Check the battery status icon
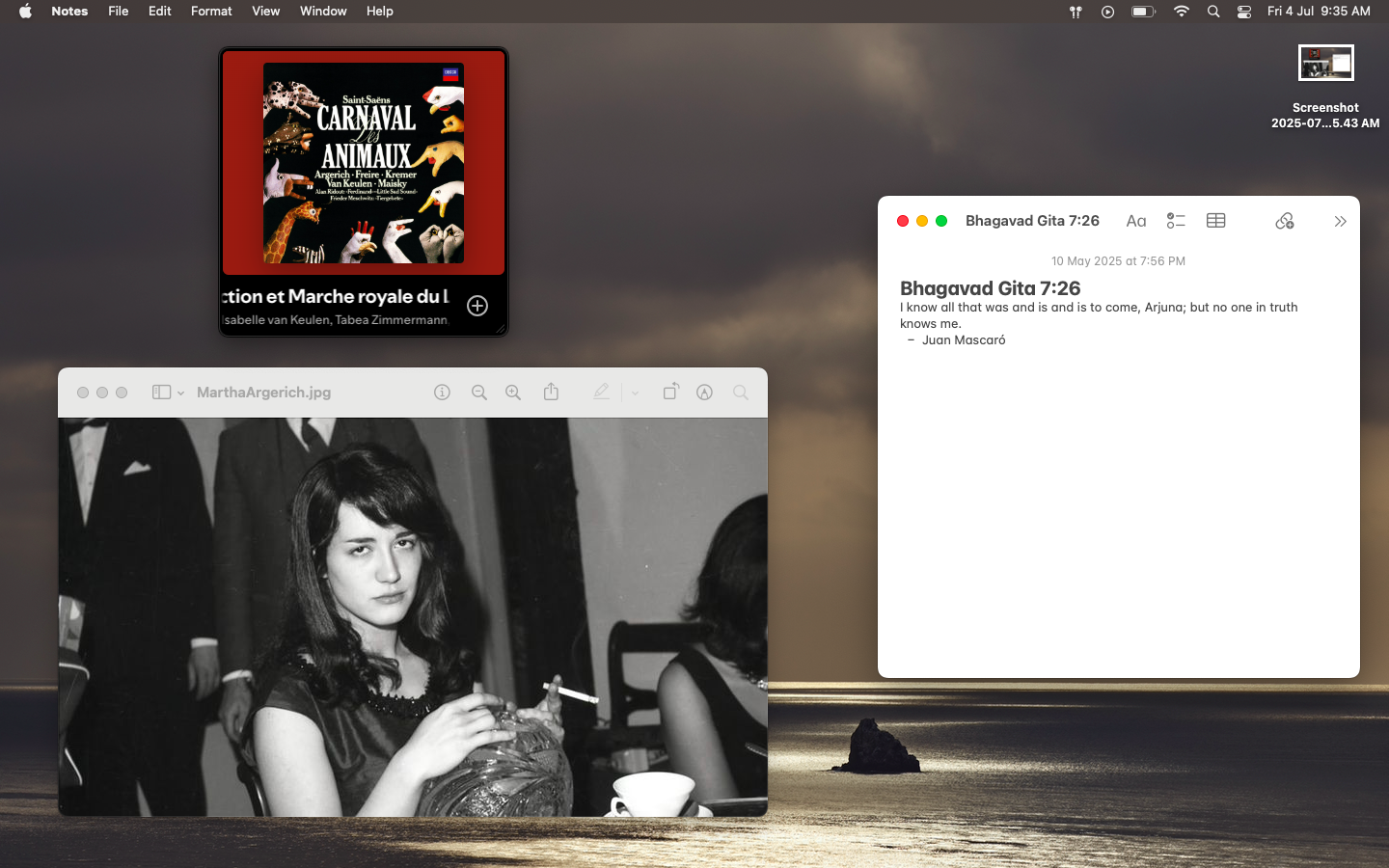The height and width of the screenshot is (868, 1389). point(1143,12)
